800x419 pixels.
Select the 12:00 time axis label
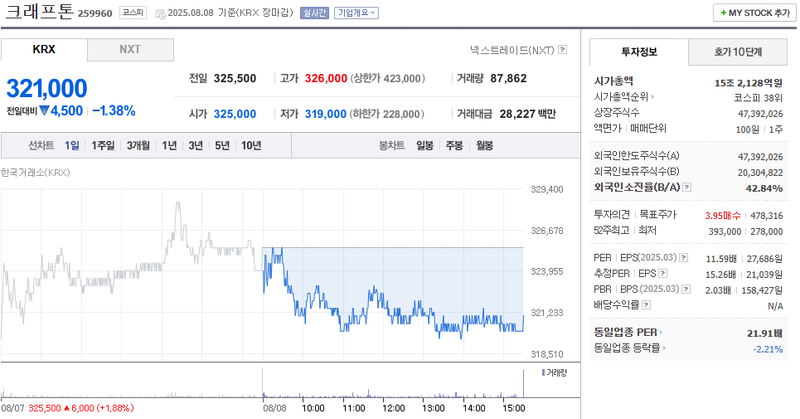(393, 408)
